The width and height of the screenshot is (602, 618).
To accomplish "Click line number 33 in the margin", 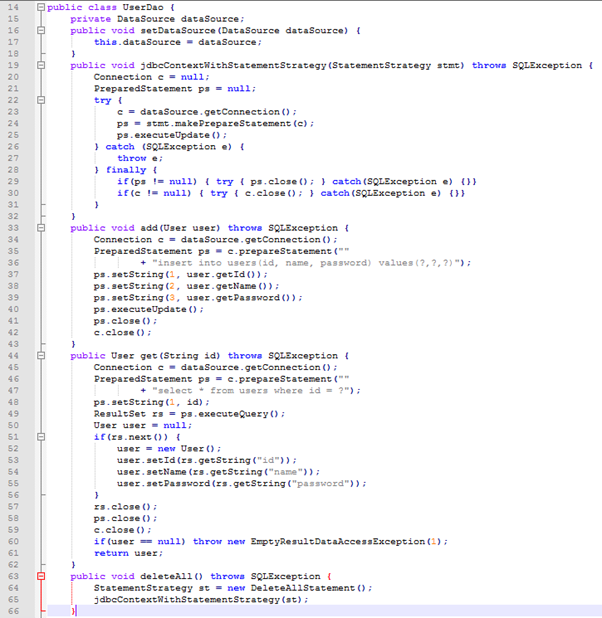I will (x=13, y=228).
